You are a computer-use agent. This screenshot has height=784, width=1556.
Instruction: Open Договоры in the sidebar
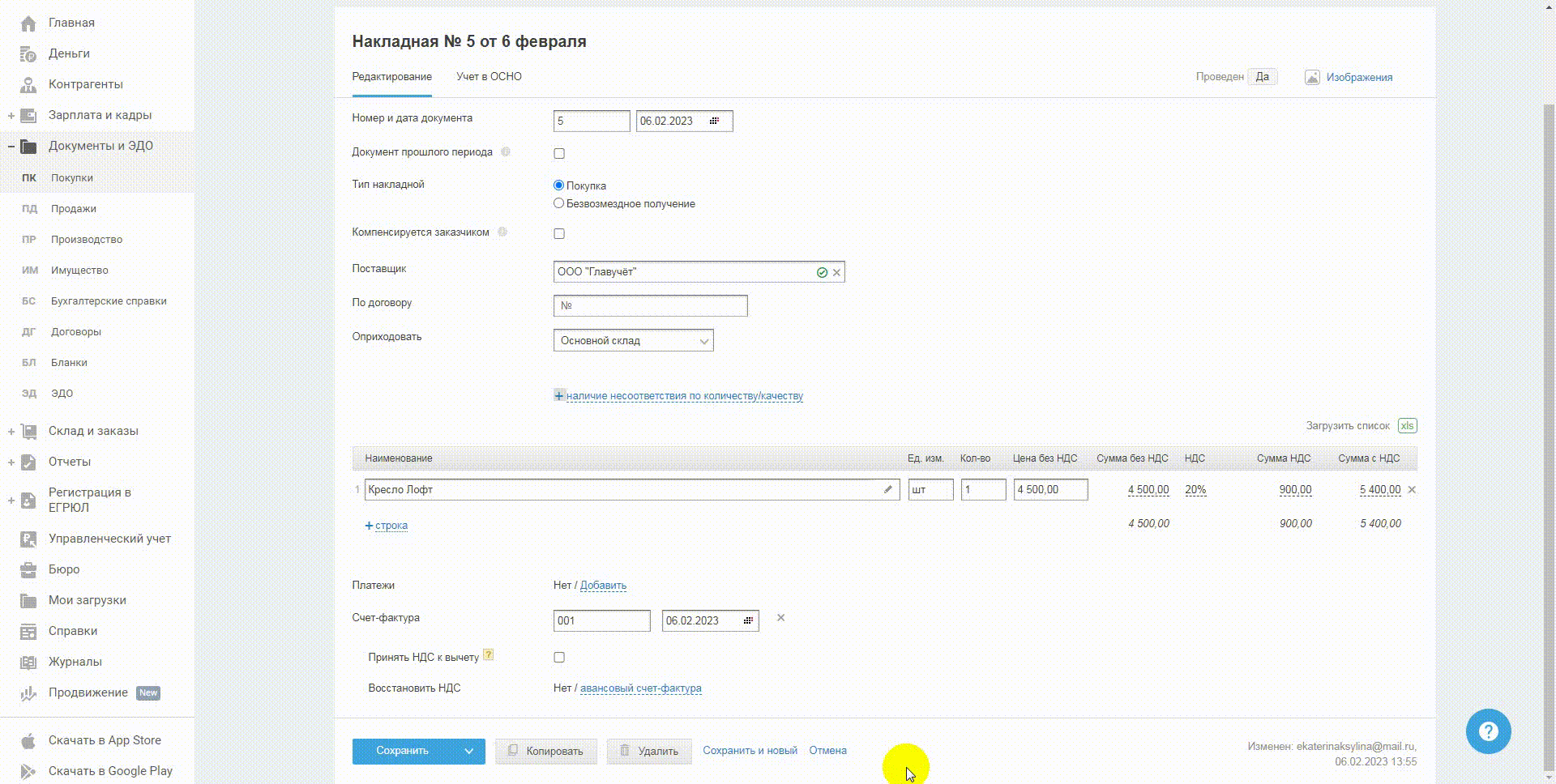[x=76, y=332]
